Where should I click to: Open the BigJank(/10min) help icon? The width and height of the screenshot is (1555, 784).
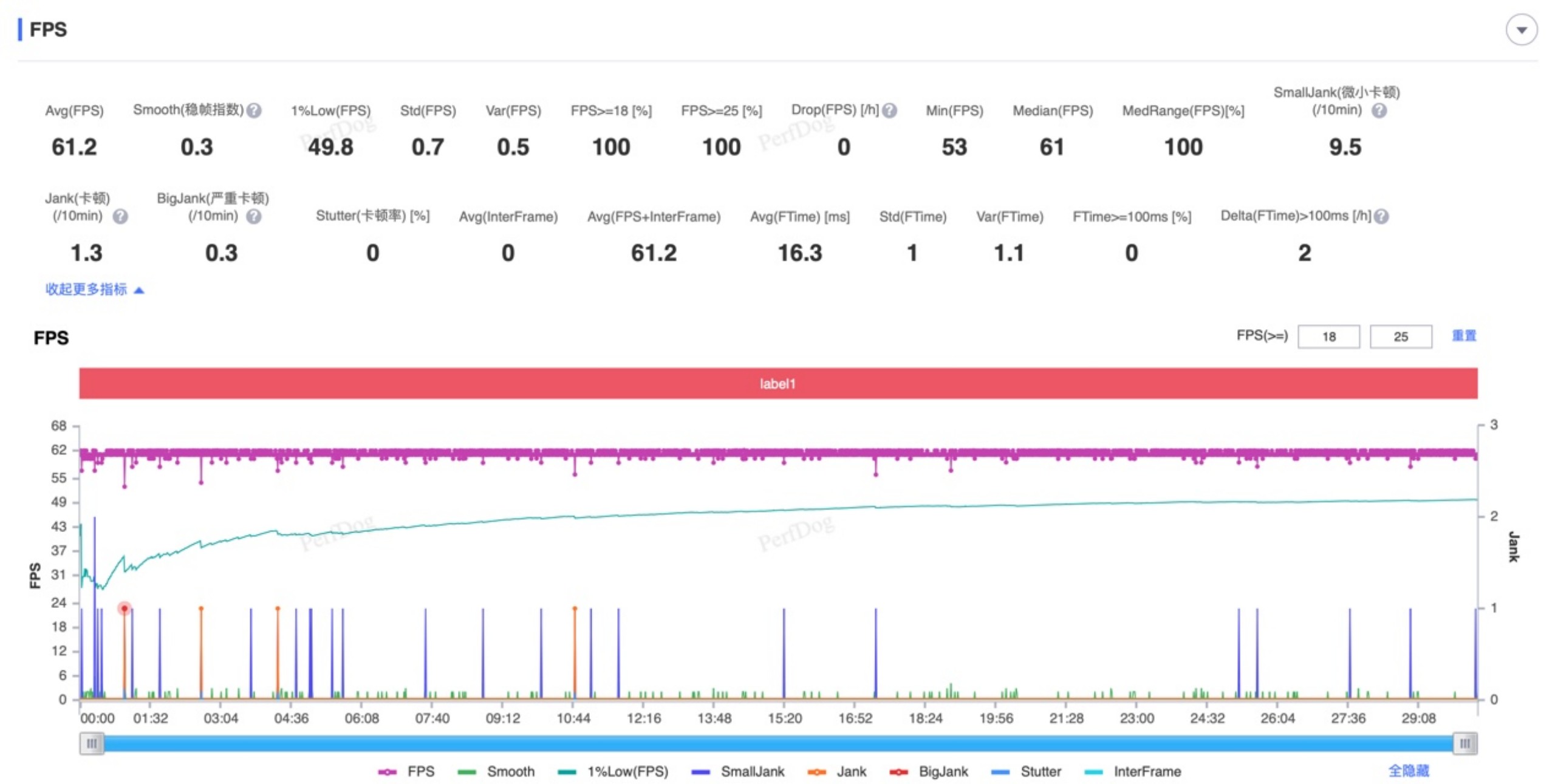click(254, 216)
